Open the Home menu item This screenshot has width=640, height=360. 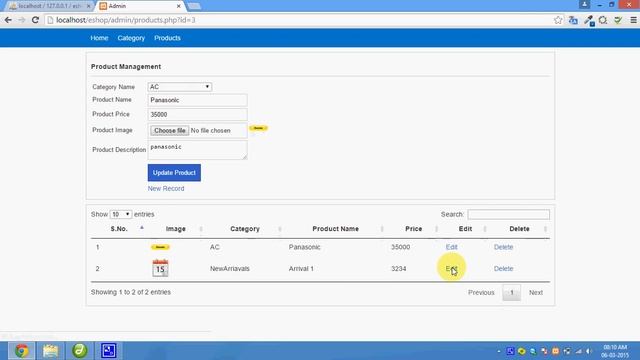point(99,38)
